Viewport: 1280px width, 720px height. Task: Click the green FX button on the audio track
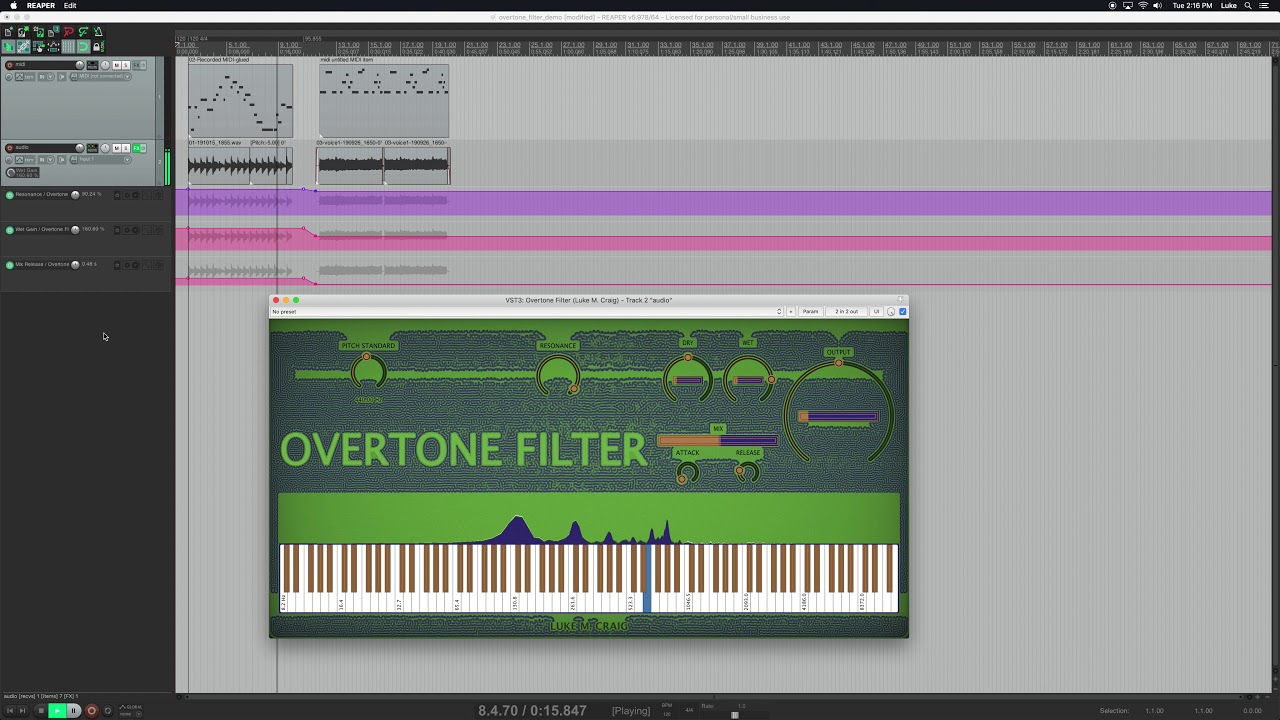[138, 148]
